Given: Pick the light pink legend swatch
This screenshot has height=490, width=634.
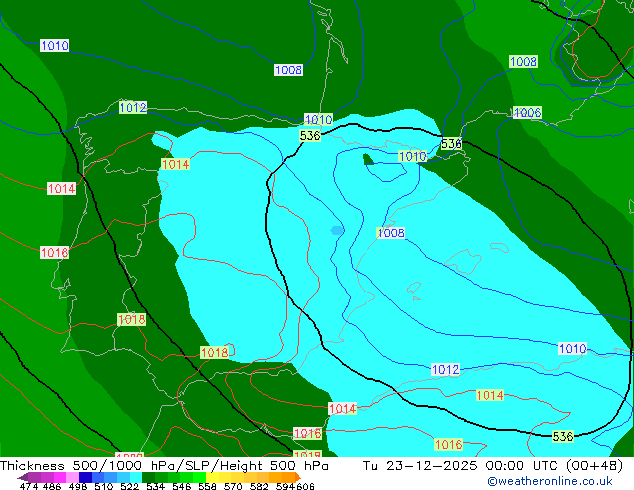Looking at the screenshot, I should (72, 477).
